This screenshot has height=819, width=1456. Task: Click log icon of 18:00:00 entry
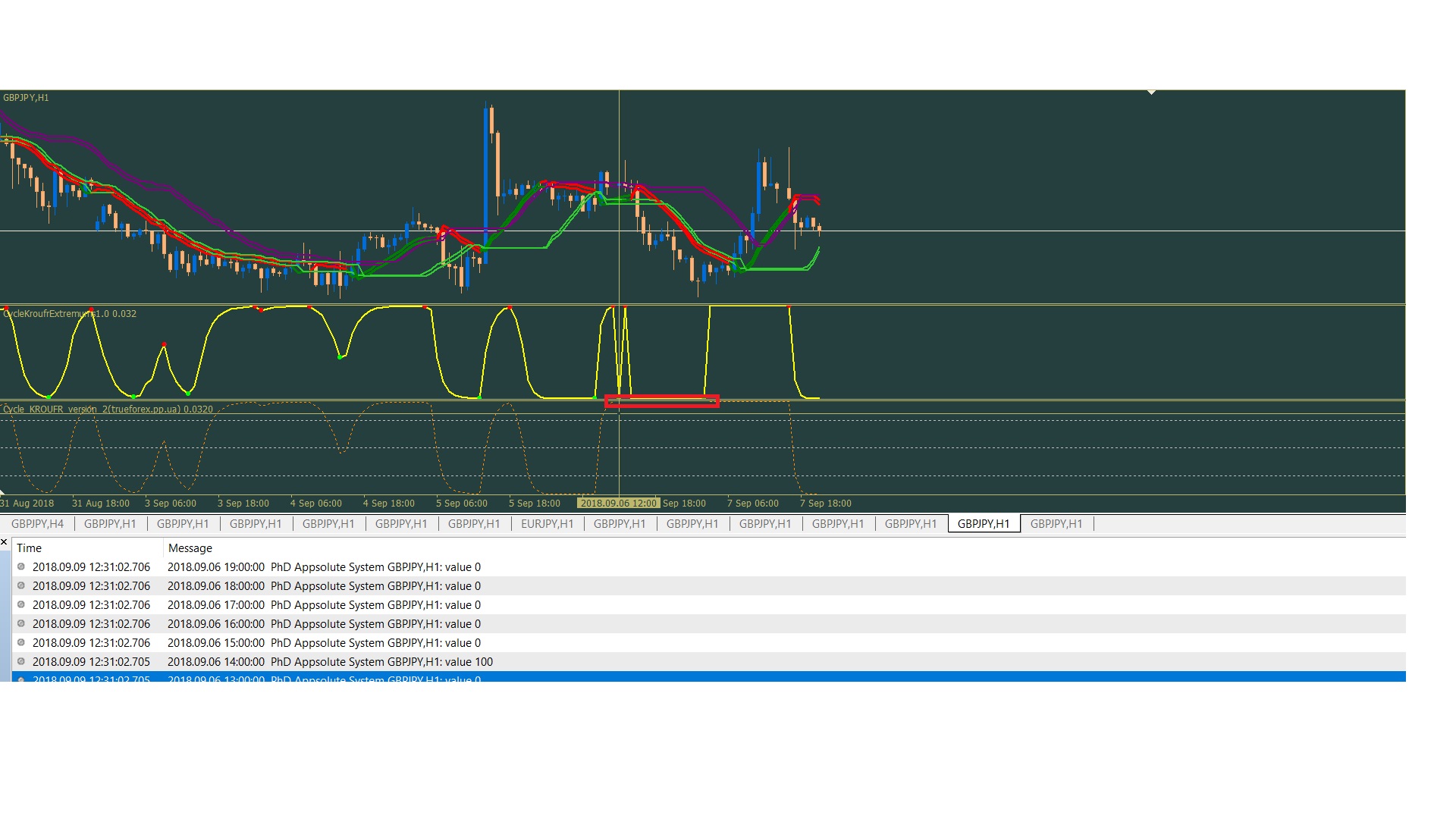click(21, 586)
